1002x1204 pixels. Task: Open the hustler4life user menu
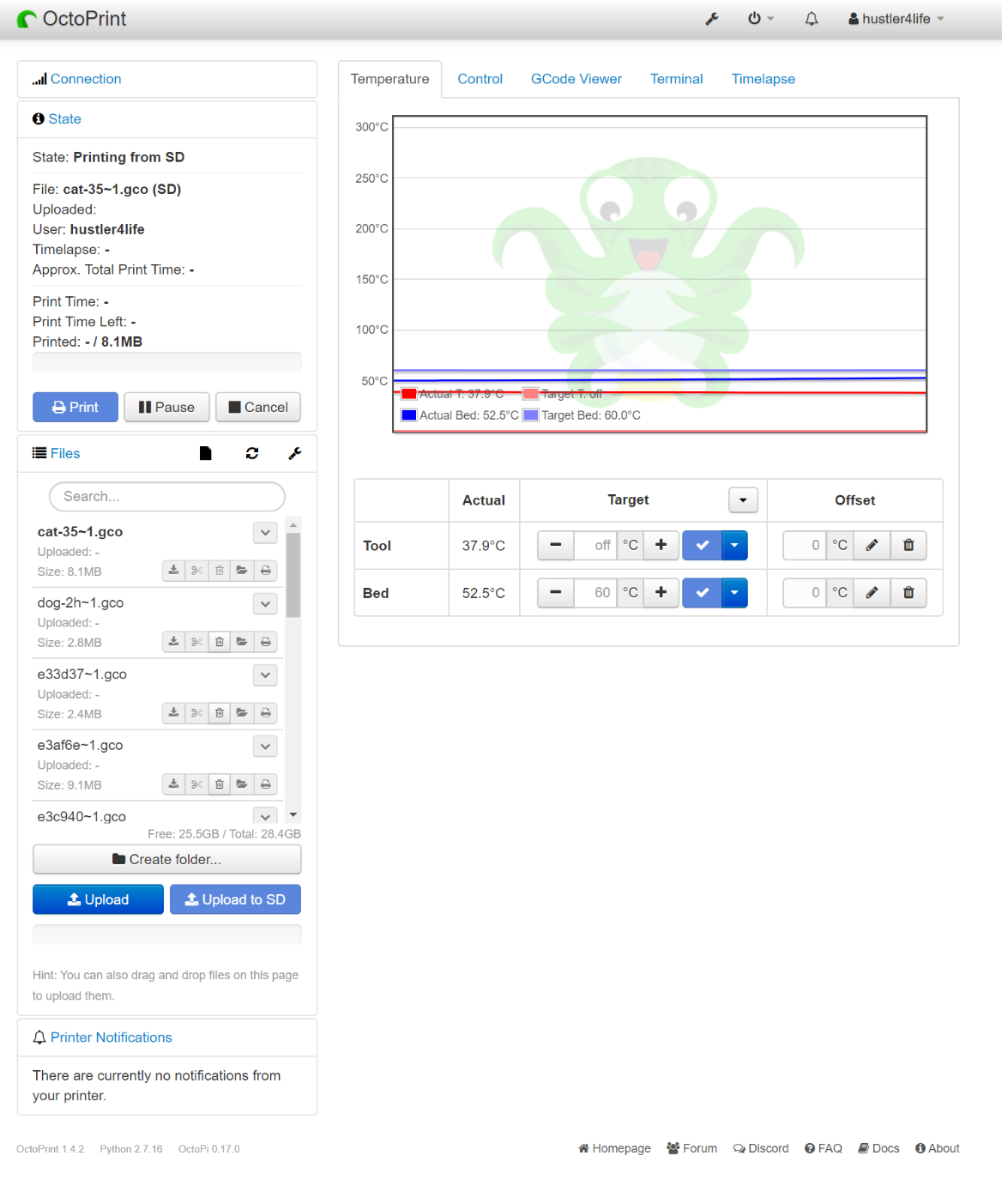coord(896,19)
